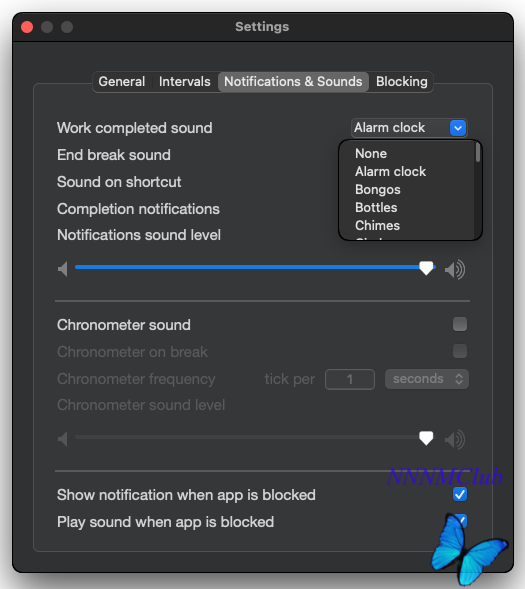
Task: Switch to the General tab
Action: tap(122, 82)
